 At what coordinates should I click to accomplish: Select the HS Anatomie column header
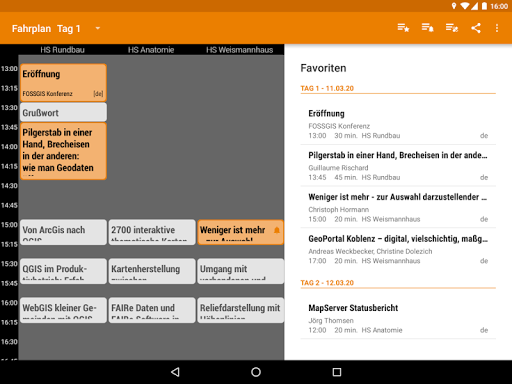(151, 50)
